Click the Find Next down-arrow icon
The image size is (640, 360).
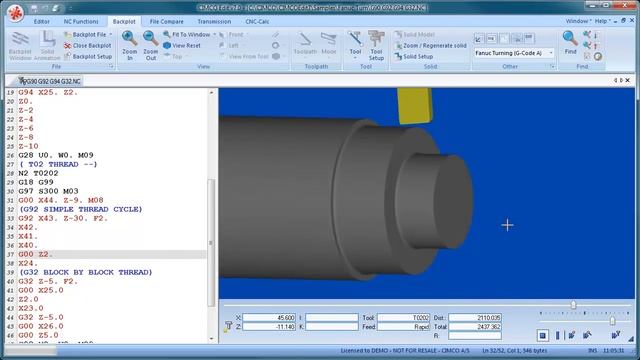(595, 35)
